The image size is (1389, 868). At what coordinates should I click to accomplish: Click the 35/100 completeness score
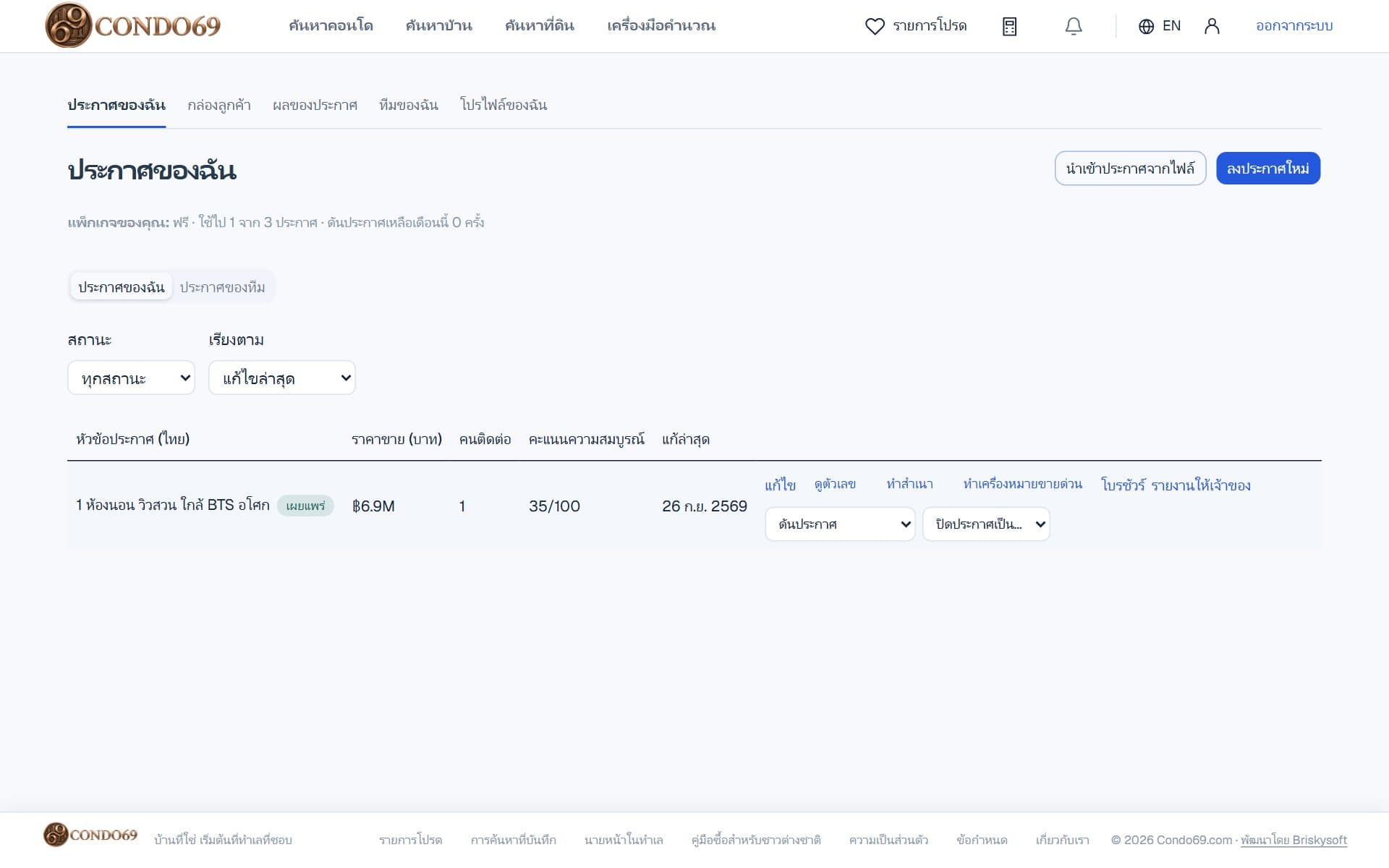pyautogui.click(x=554, y=506)
